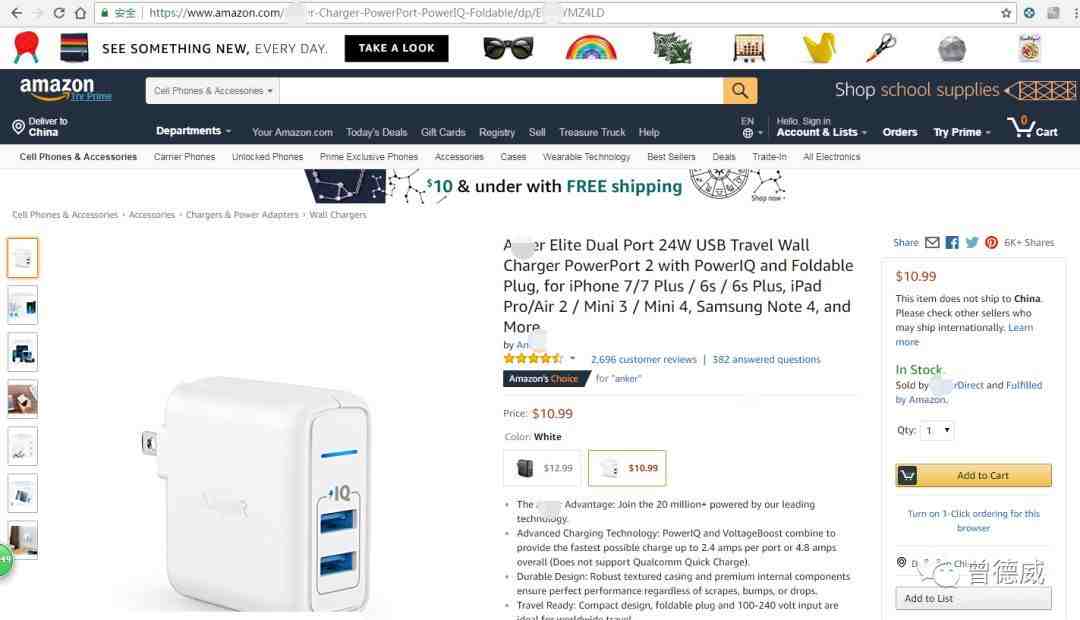Click the Add to Cart button
Image resolution: width=1080 pixels, height=620 pixels.
tap(973, 475)
